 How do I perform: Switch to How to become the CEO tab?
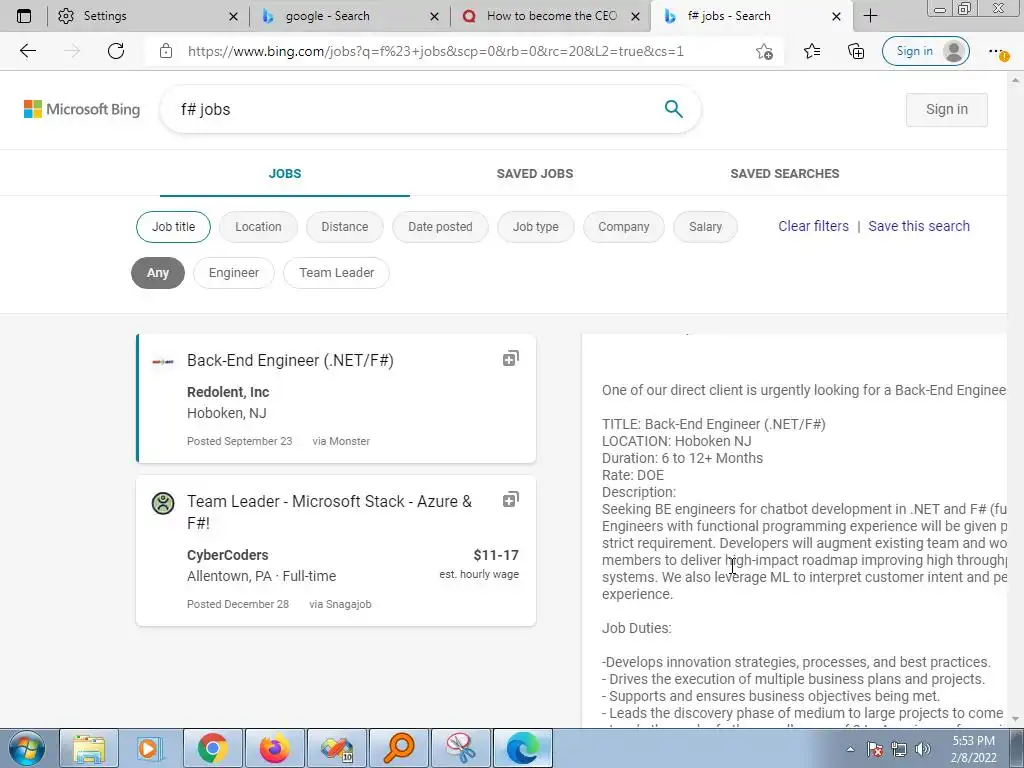(x=542, y=16)
